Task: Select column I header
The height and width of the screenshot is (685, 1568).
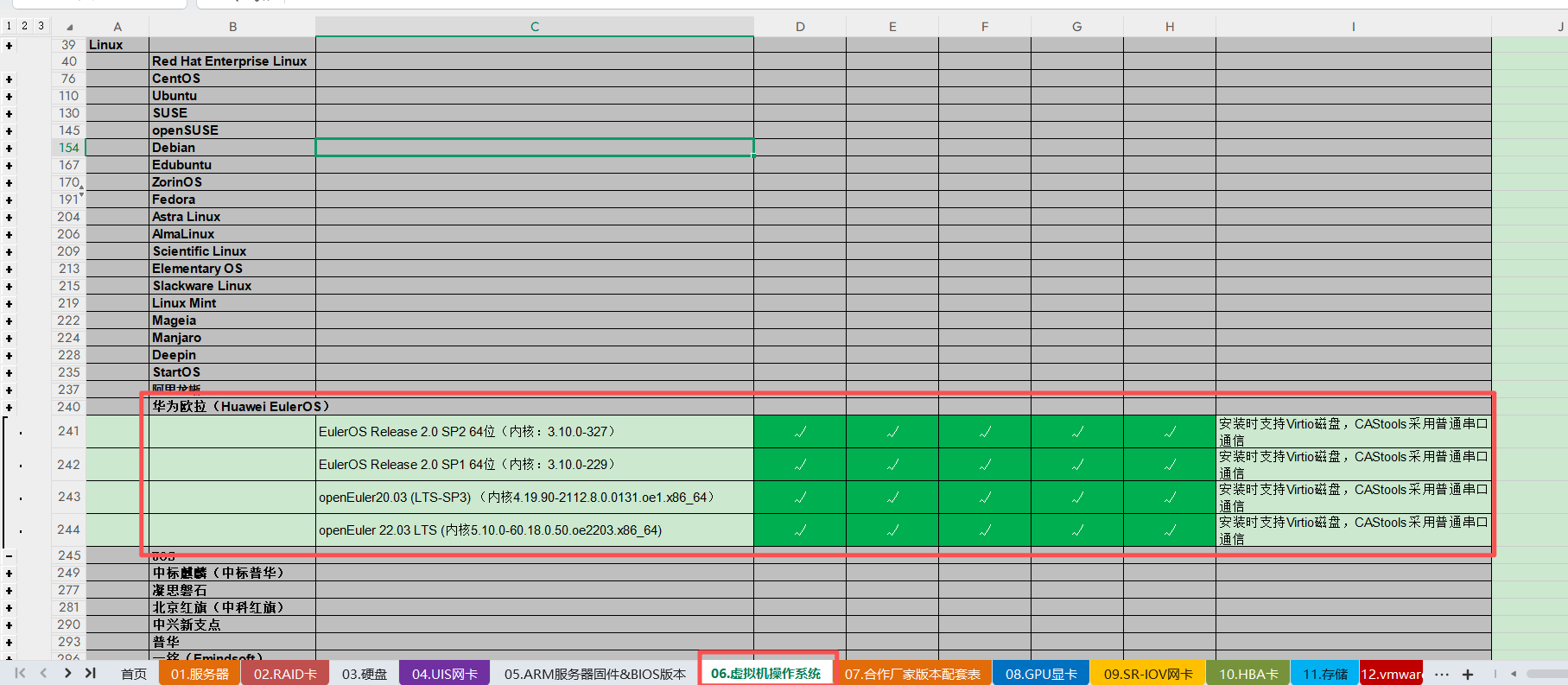Action: click(1354, 27)
